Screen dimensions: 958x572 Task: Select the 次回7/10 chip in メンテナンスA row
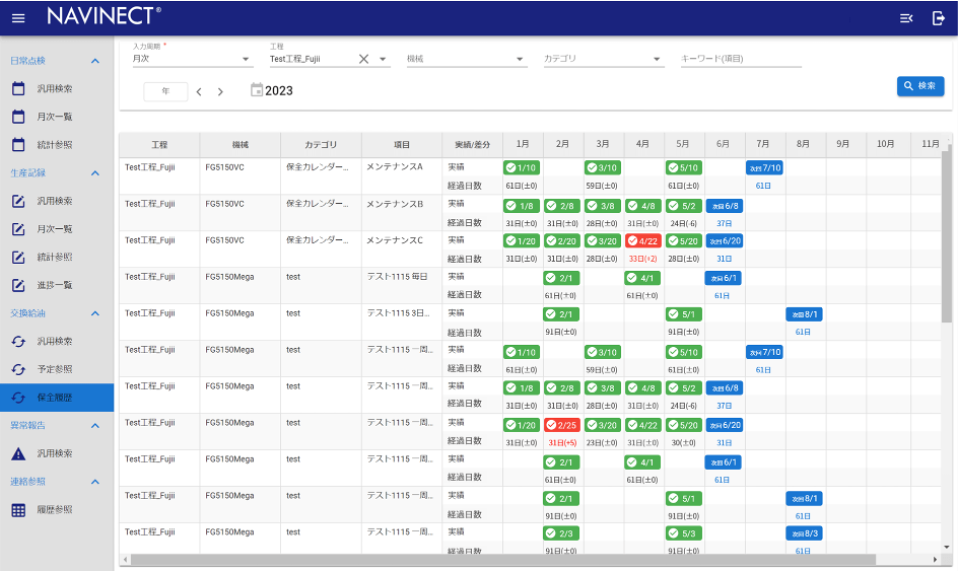[764, 167]
